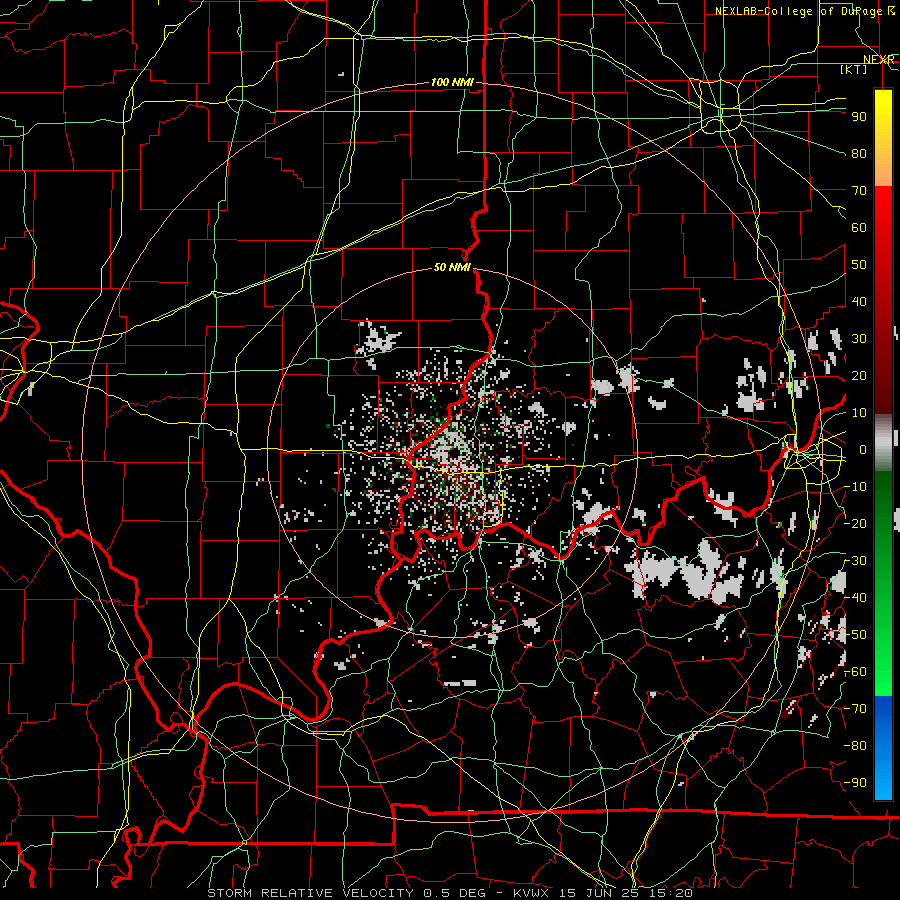Viewport: 900px width, 900px height.
Task: Click the 30 value on the velocity scale
Action: pyautogui.click(x=859, y=339)
